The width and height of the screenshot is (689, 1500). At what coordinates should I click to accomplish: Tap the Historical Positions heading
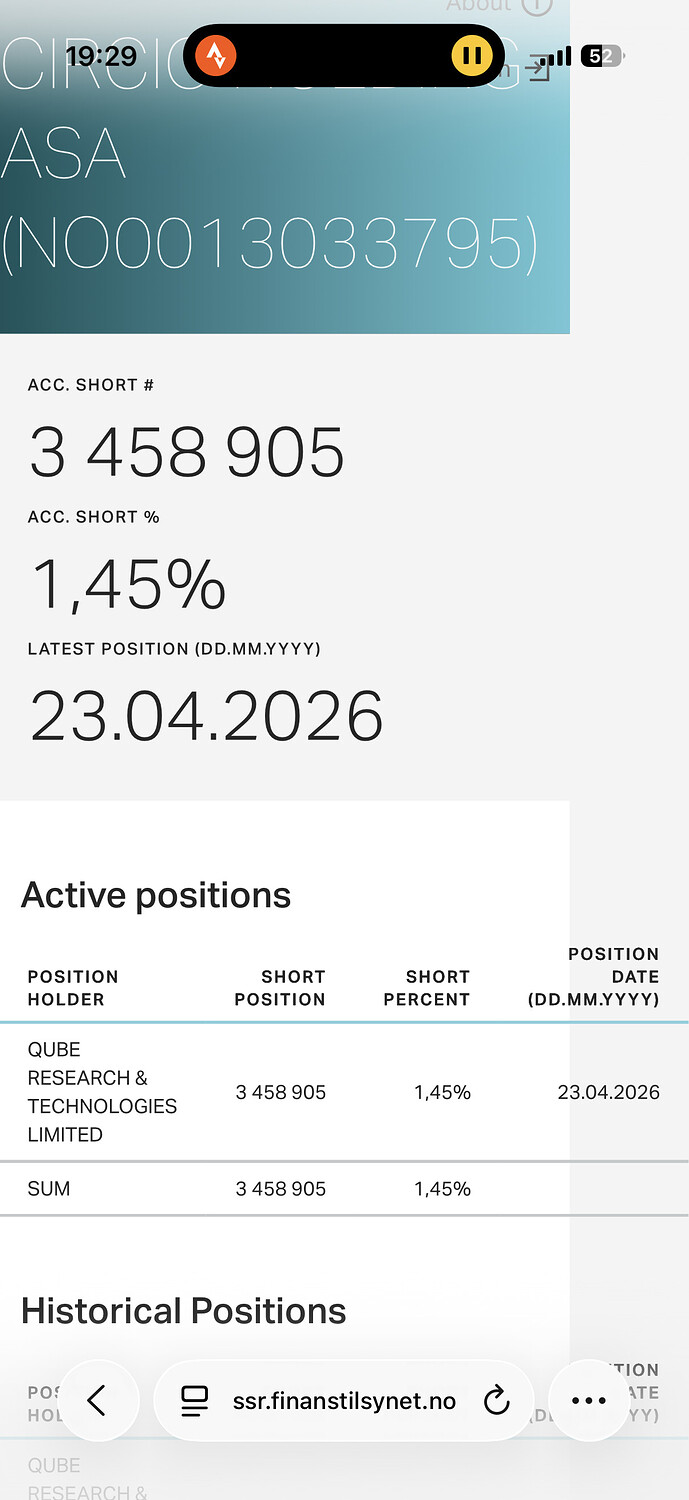click(184, 1311)
